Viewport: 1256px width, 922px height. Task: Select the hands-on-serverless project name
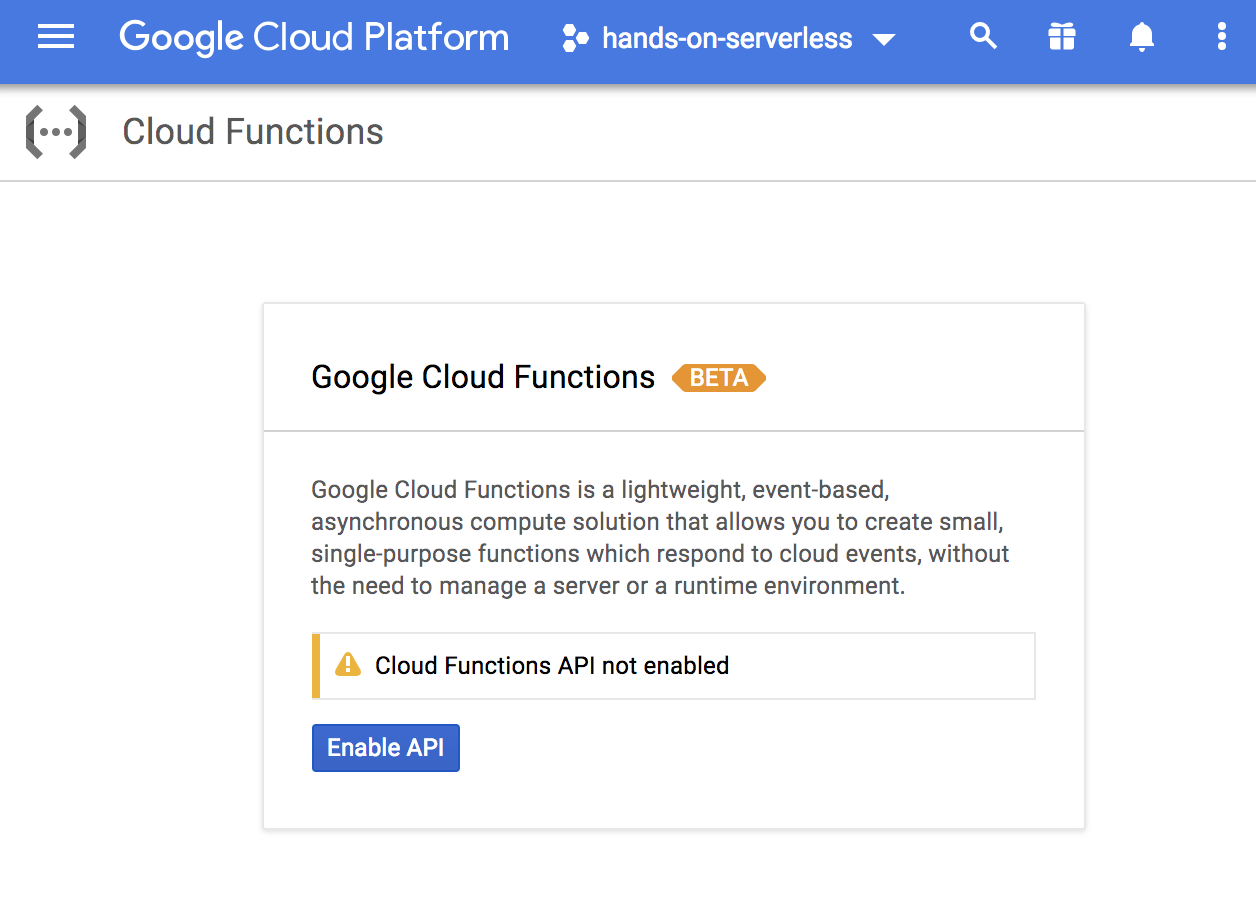(727, 39)
